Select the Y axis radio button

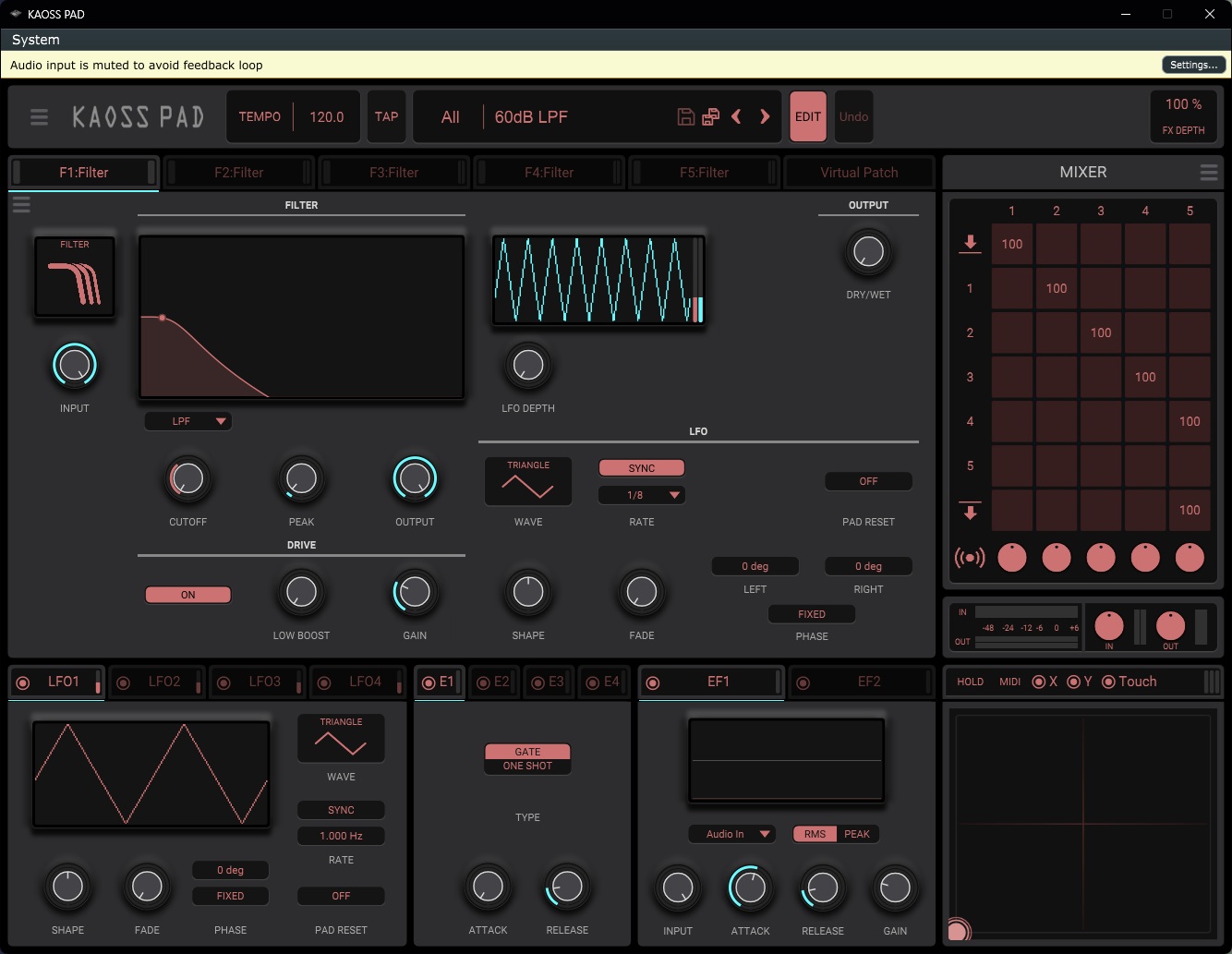1074,682
